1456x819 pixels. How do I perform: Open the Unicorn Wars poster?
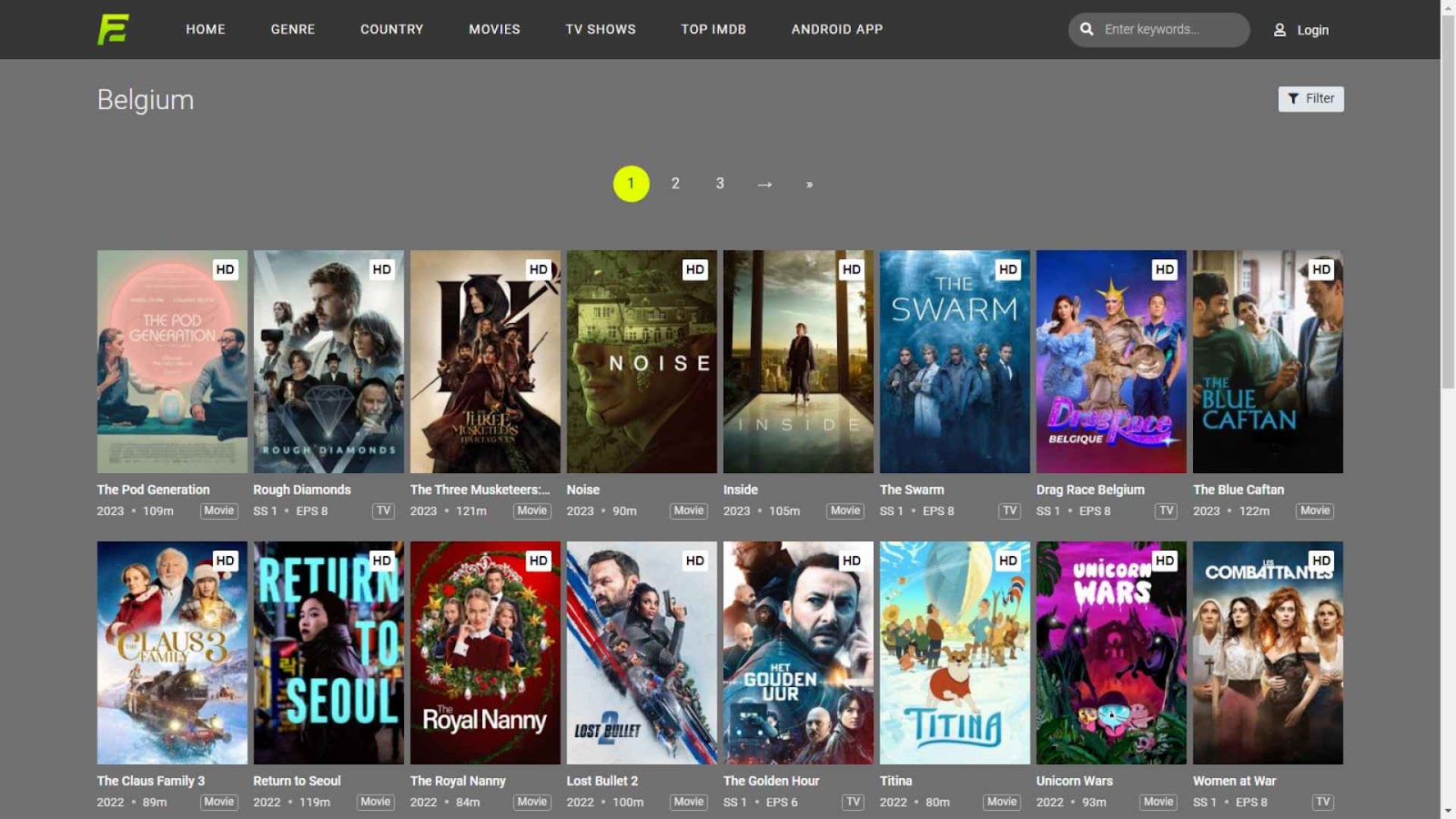1111,652
